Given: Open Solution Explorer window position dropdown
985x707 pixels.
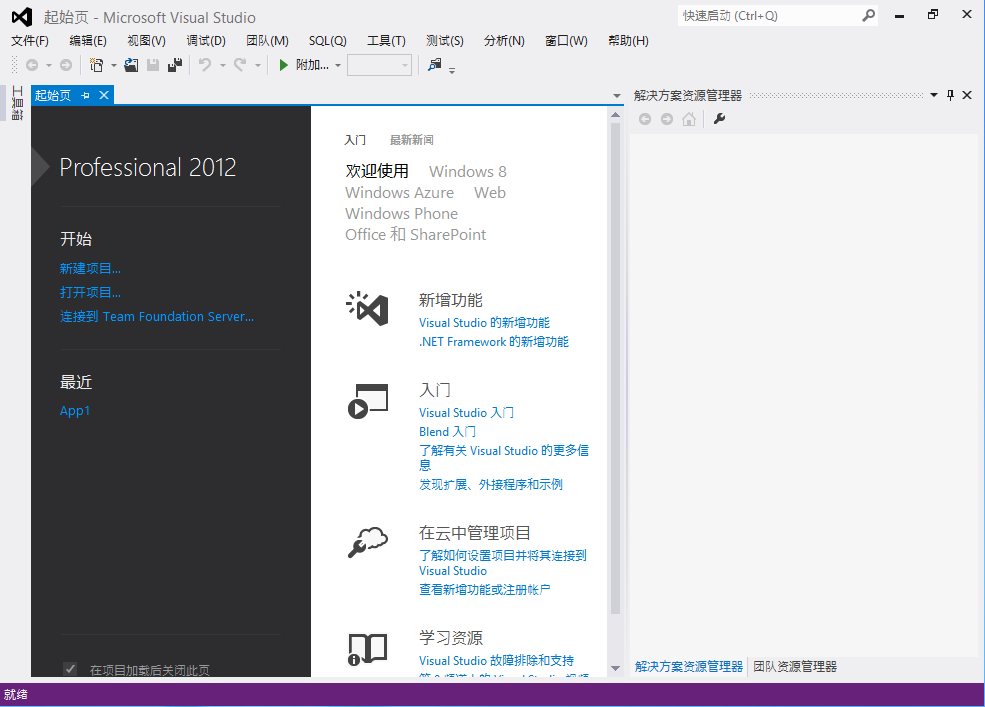Looking at the screenshot, I should (x=934, y=95).
